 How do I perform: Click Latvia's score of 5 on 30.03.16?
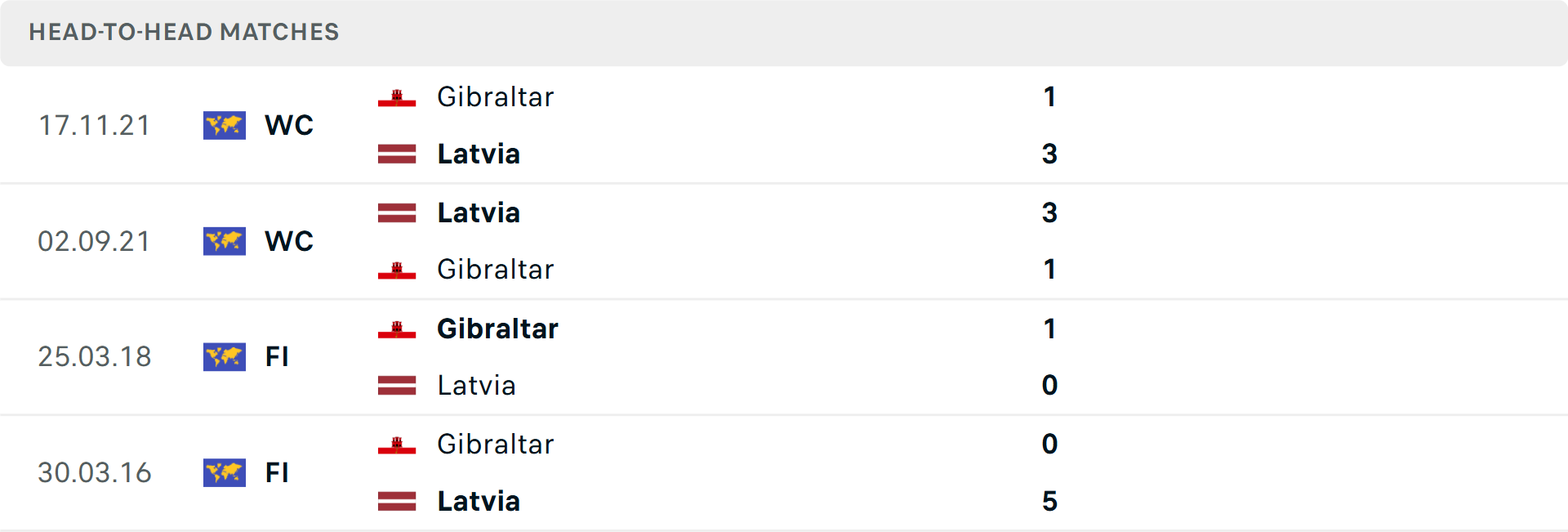click(1049, 501)
